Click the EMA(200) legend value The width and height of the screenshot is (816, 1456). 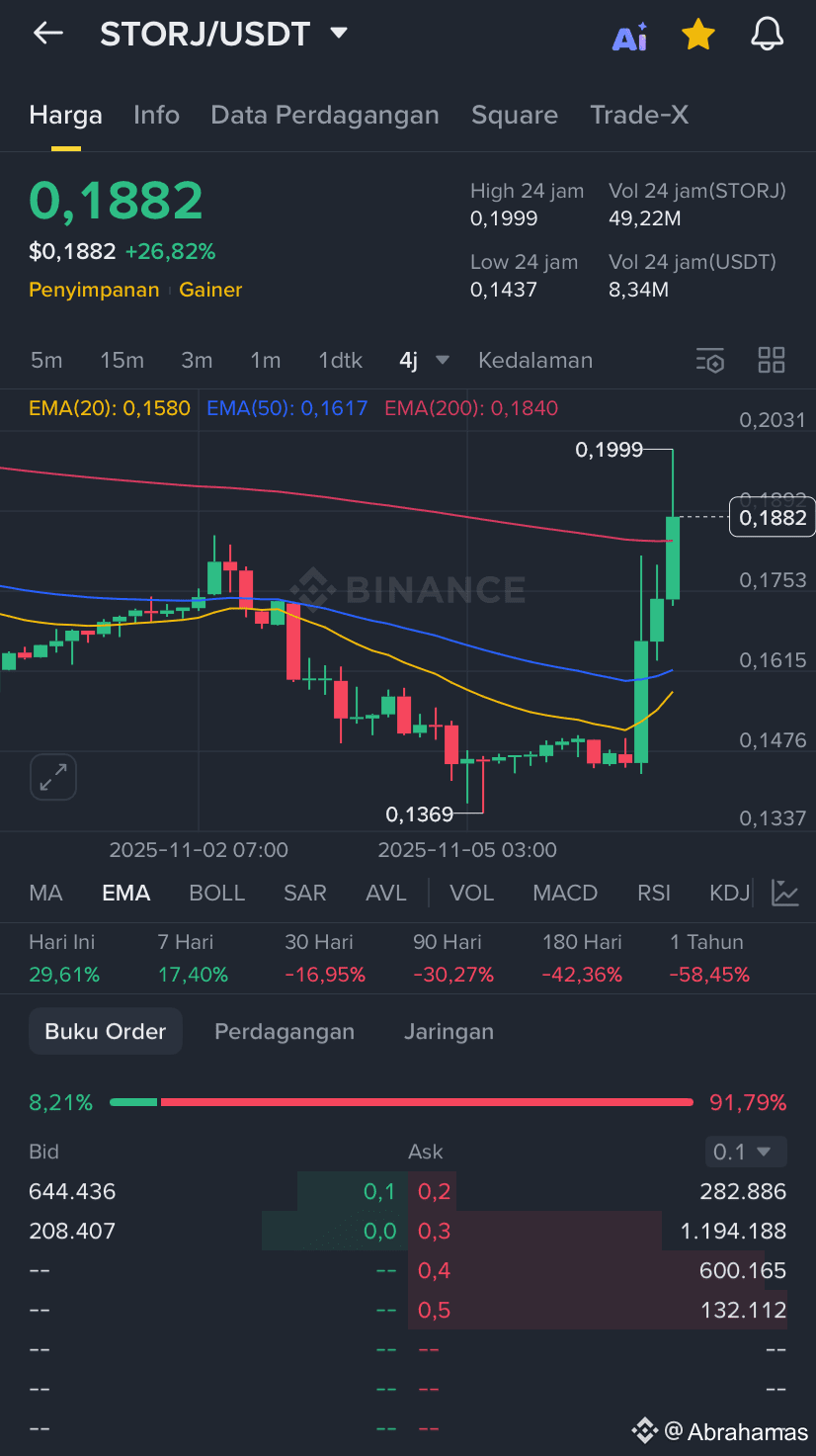(x=471, y=408)
